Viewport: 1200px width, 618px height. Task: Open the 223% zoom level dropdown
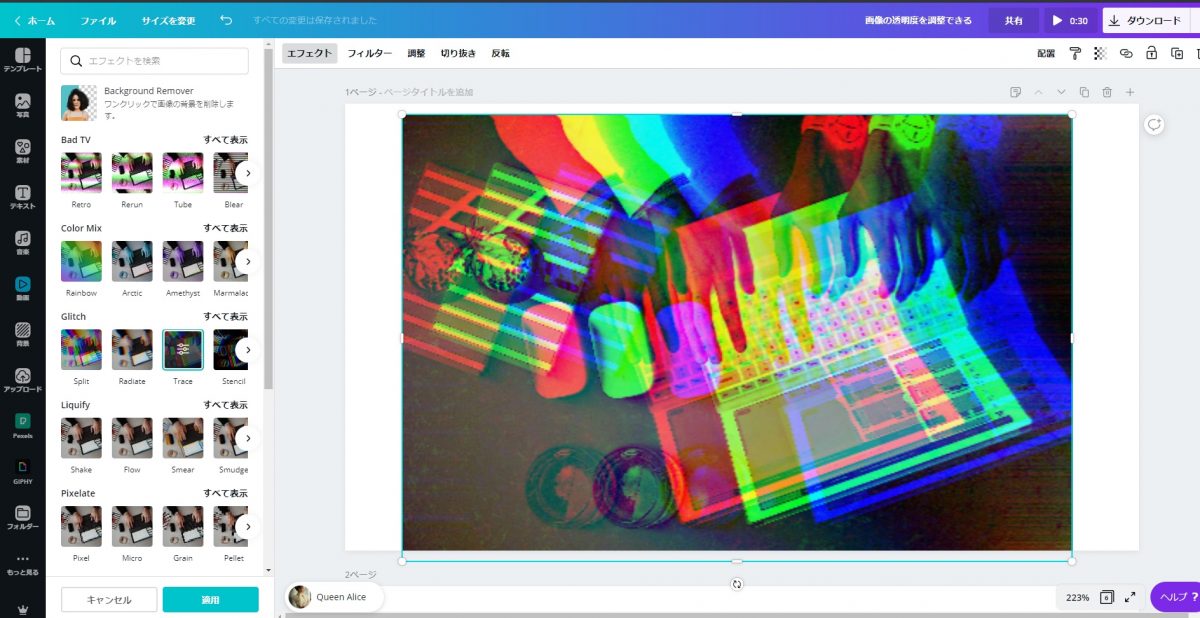tap(1077, 597)
